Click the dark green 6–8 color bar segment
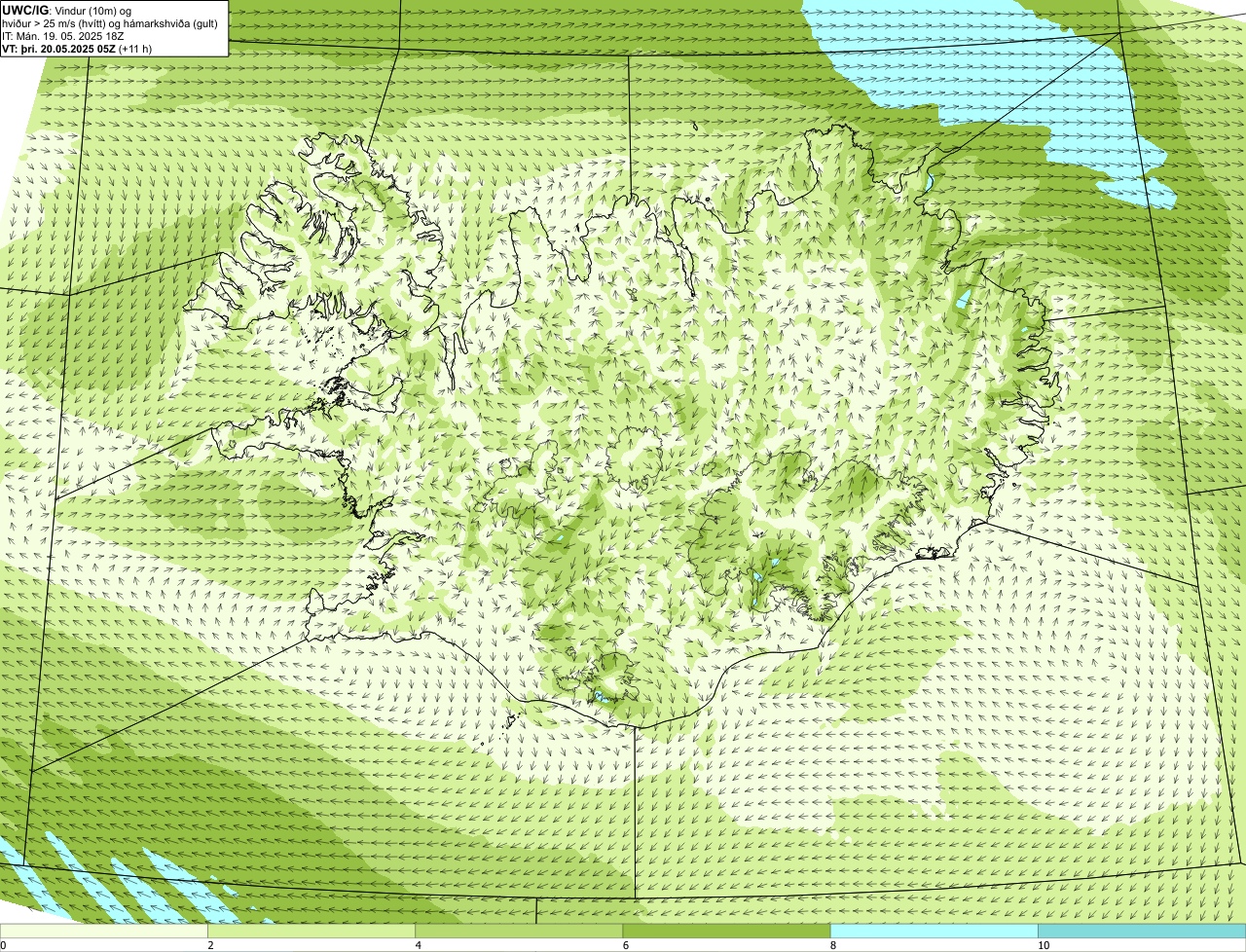Image resolution: width=1246 pixels, height=952 pixels. 726,932
